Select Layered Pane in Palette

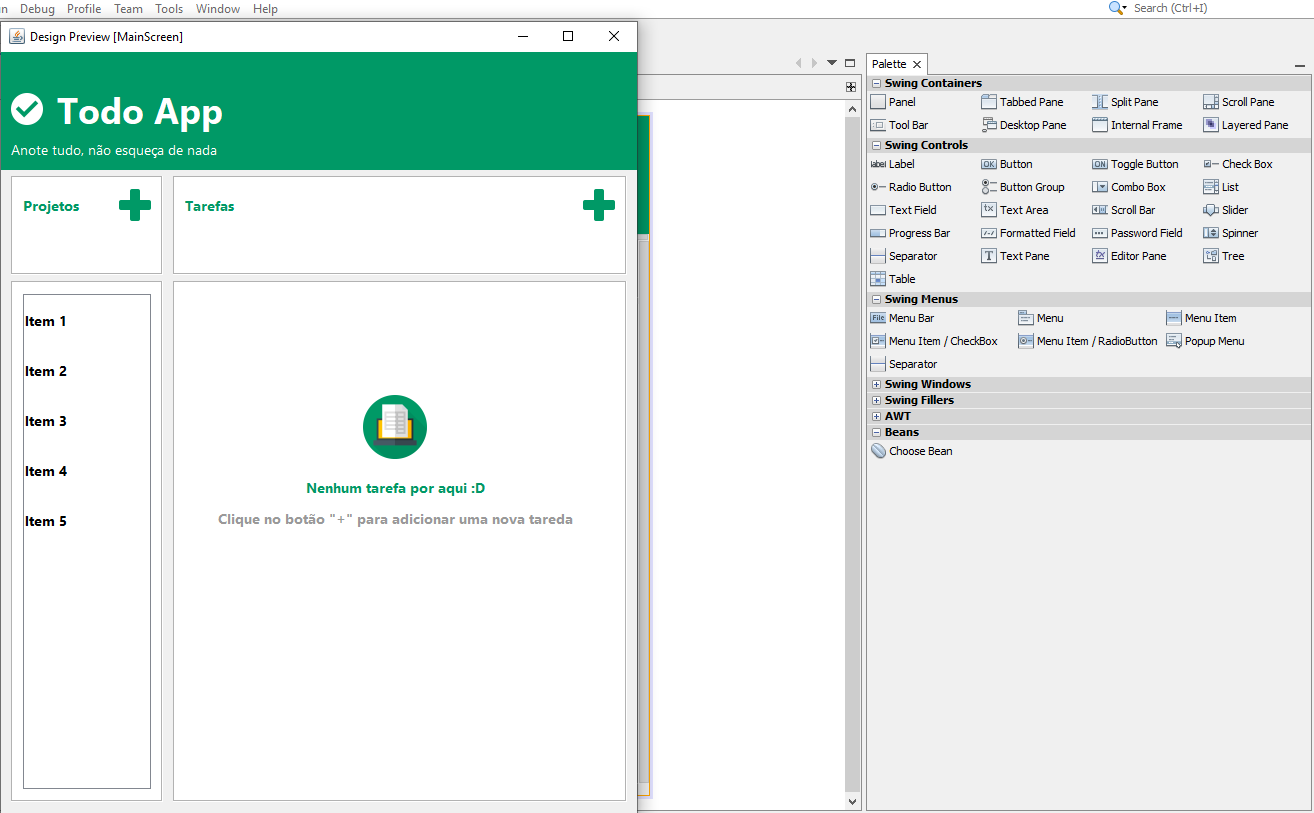tap(1246, 125)
